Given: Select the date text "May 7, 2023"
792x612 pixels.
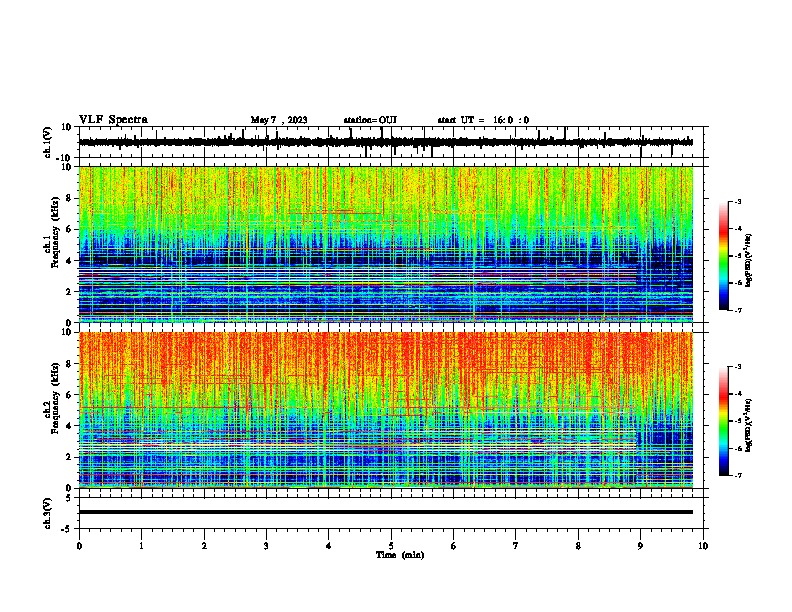Looking at the screenshot, I should pos(279,120).
